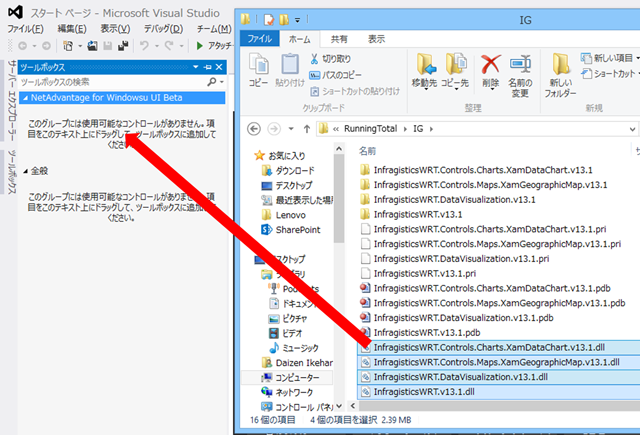Select folder InfragisticsWRT.DataVisualization.v13.1
This screenshot has width=640, height=435.
[x=448, y=200]
